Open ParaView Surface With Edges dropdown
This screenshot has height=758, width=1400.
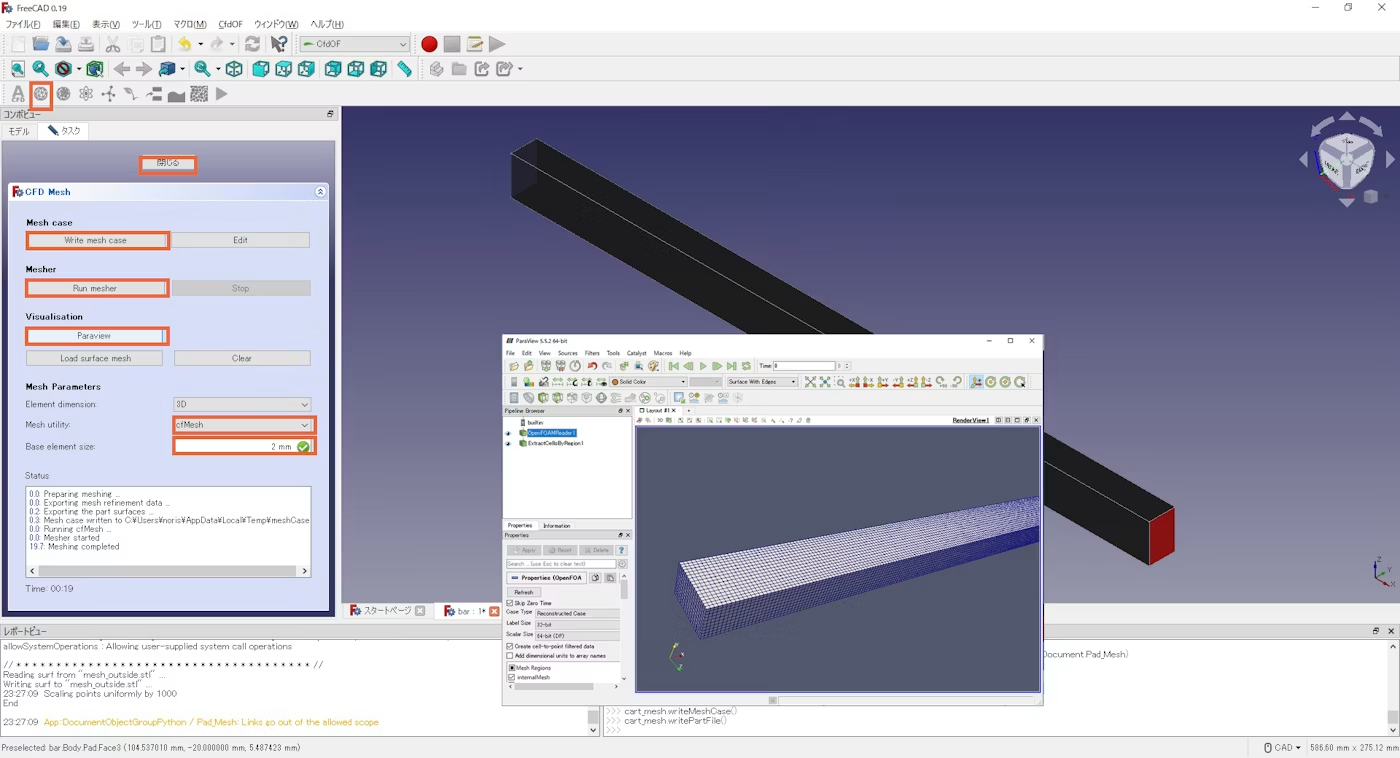pos(762,382)
